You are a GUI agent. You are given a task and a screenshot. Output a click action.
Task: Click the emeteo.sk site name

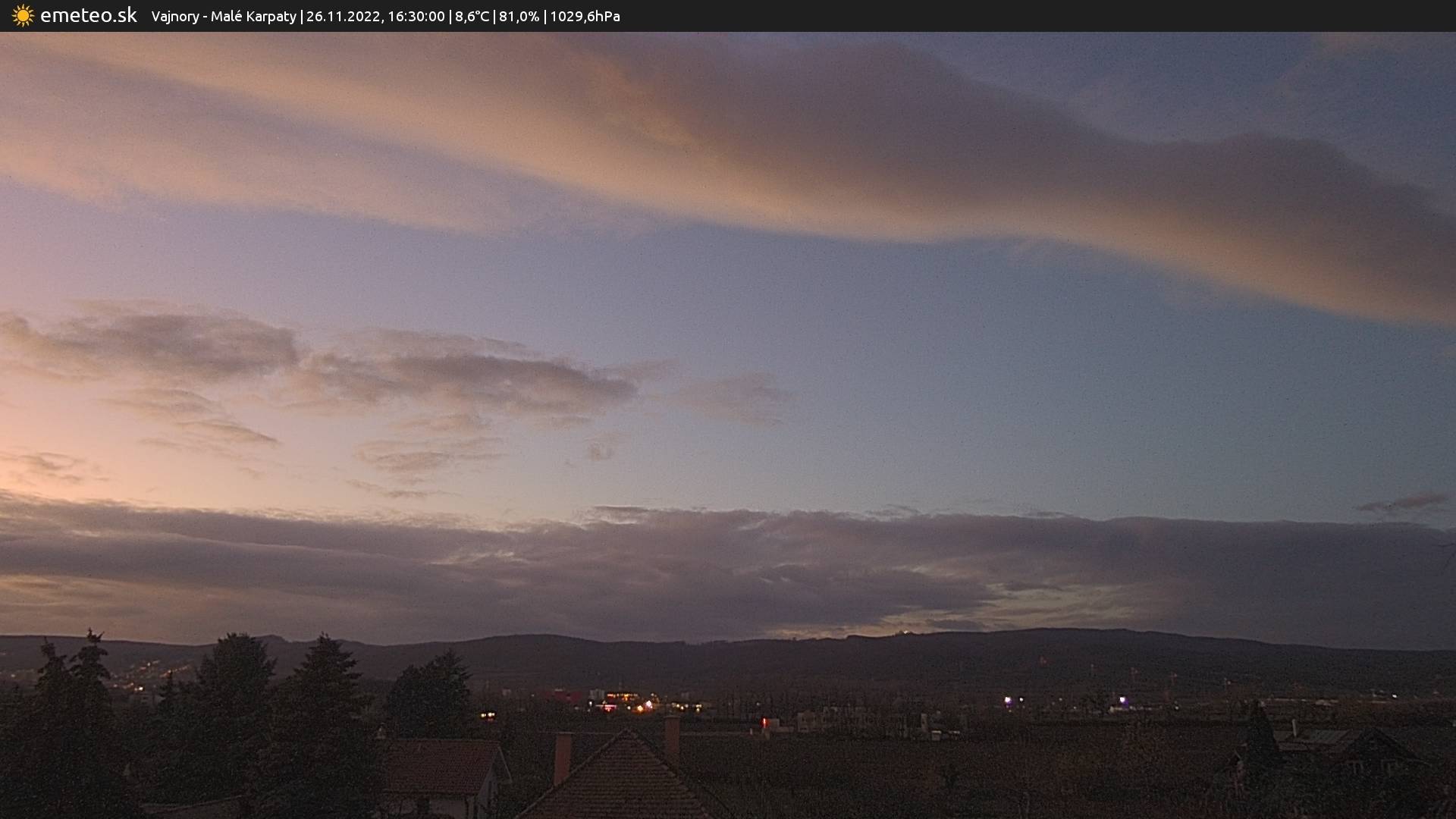[x=88, y=16]
